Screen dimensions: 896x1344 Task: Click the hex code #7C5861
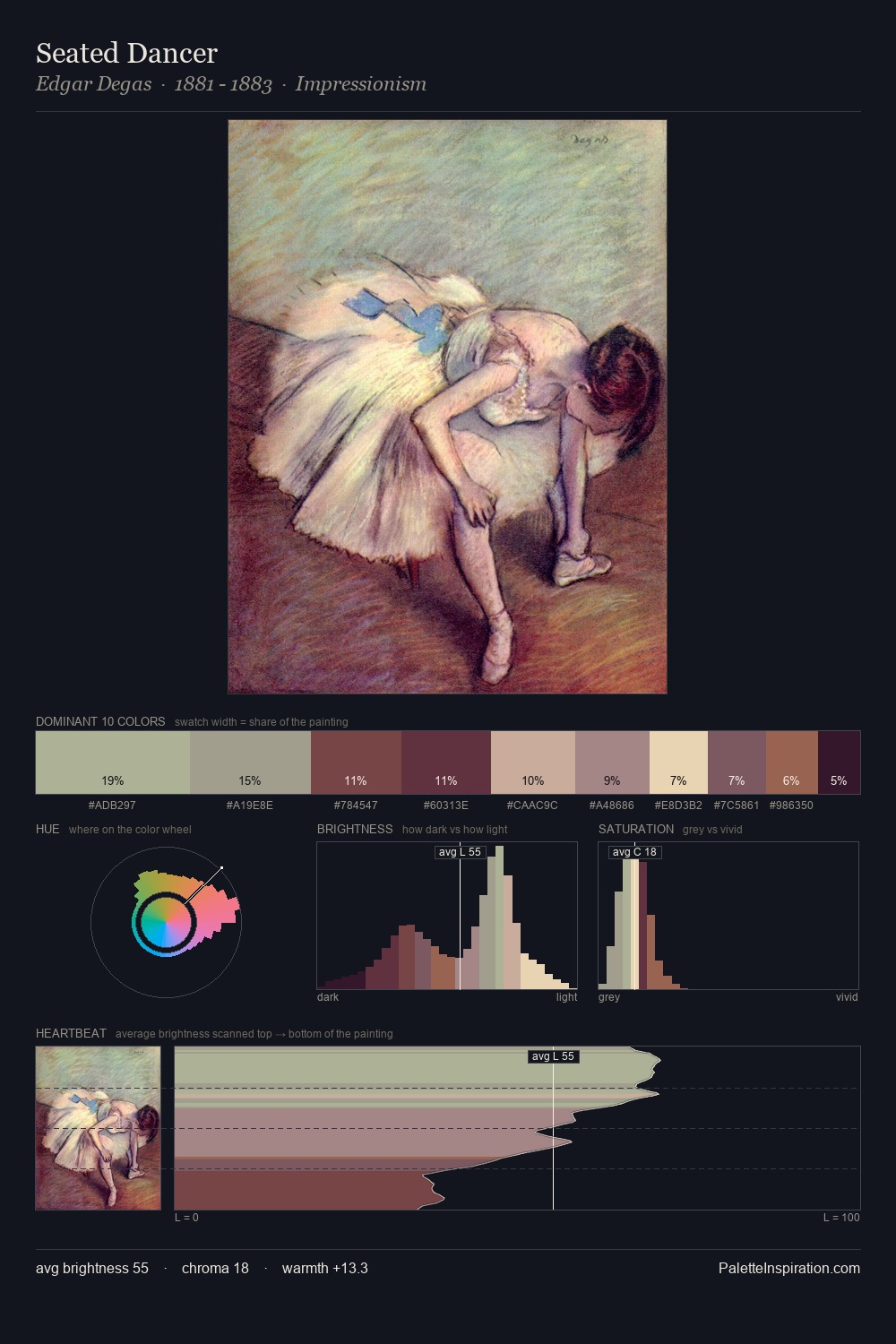[x=737, y=806]
